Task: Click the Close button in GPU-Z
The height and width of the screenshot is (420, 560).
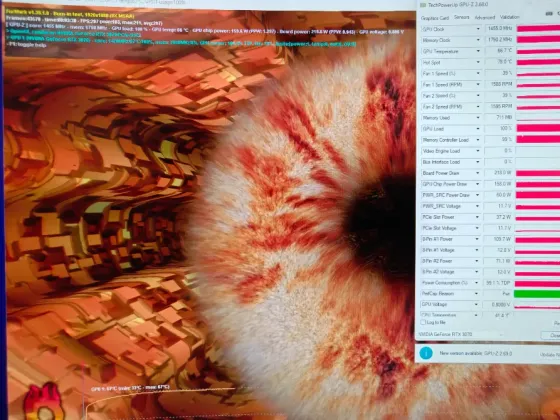Action: [x=551, y=335]
